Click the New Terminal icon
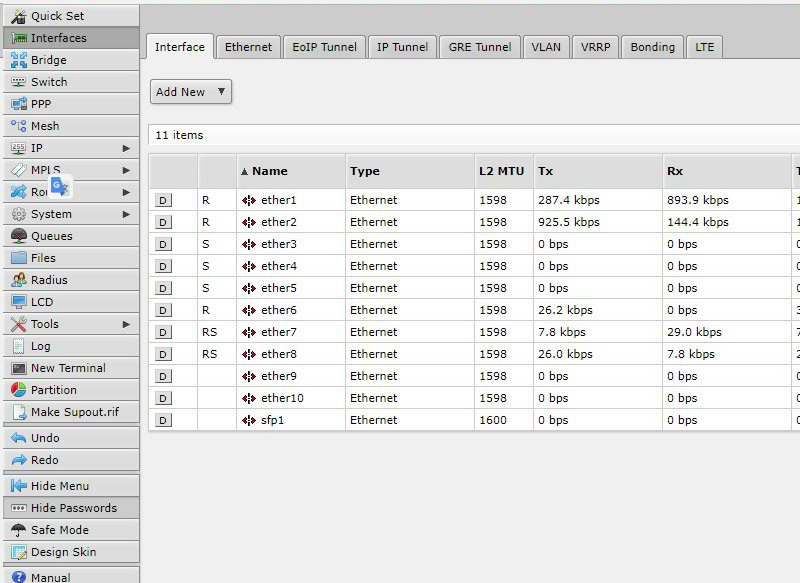 point(18,368)
